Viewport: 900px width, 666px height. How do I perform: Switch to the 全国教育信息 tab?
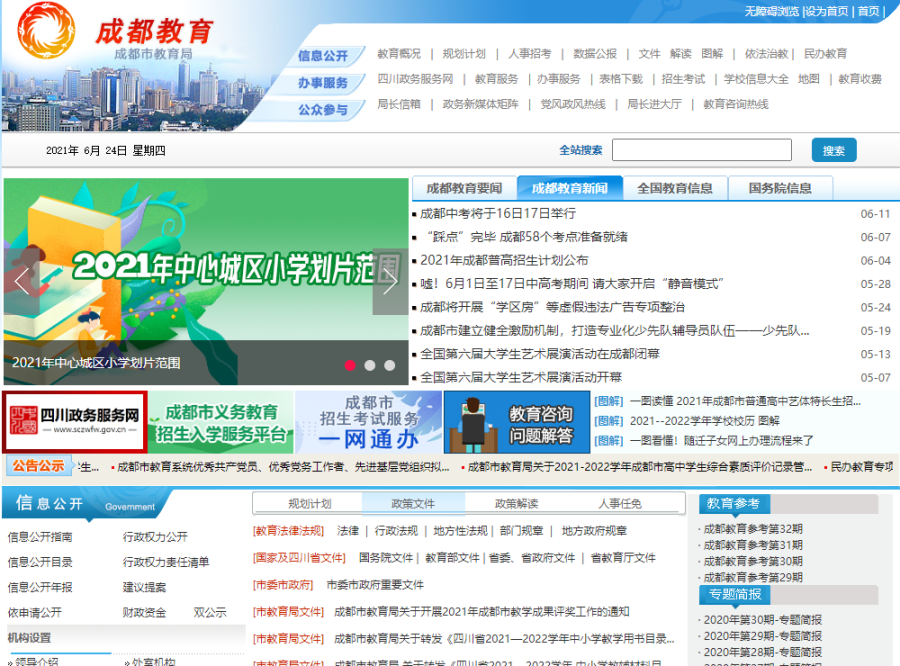click(x=676, y=188)
